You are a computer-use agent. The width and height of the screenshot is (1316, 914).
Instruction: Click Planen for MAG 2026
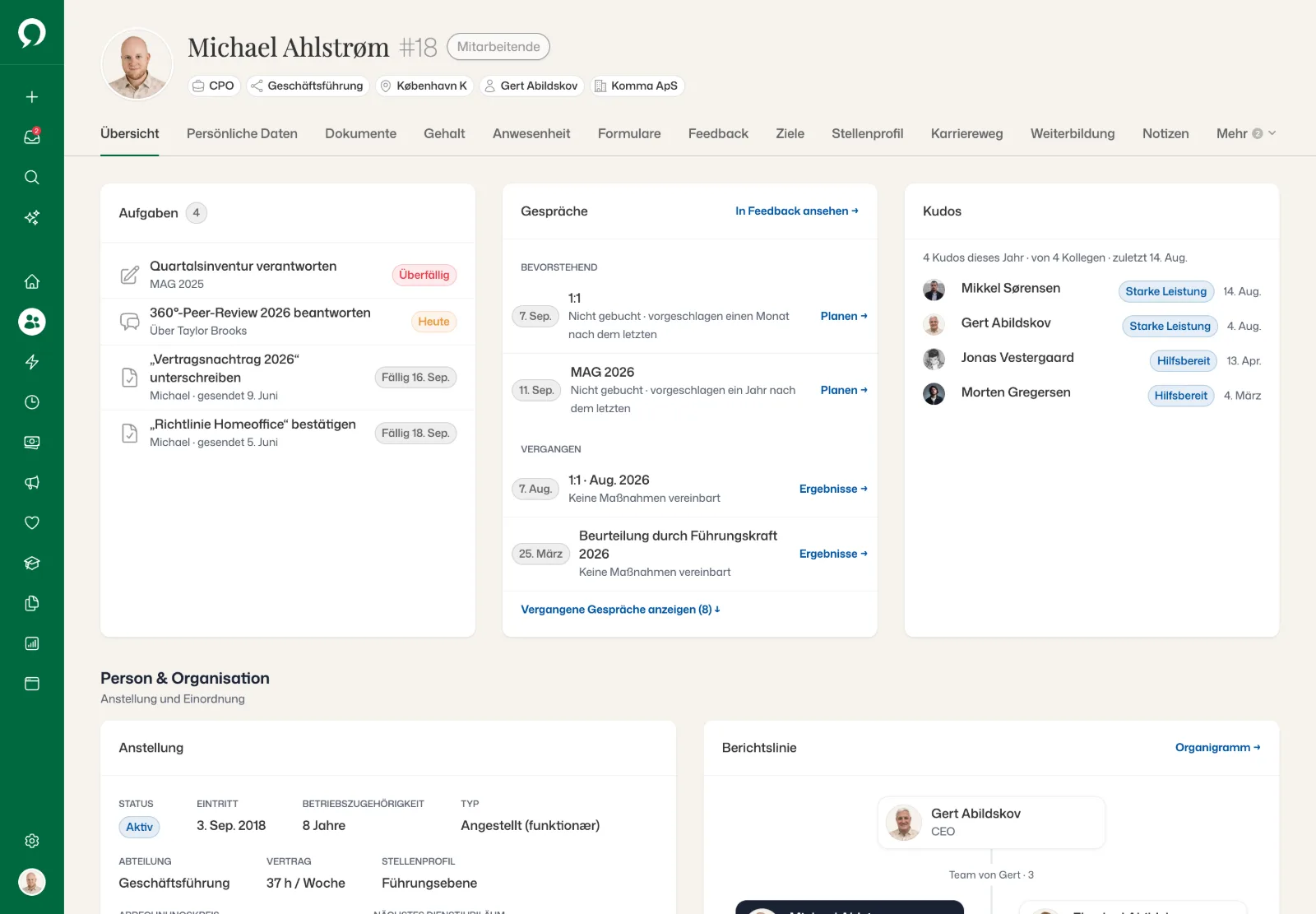(x=844, y=390)
